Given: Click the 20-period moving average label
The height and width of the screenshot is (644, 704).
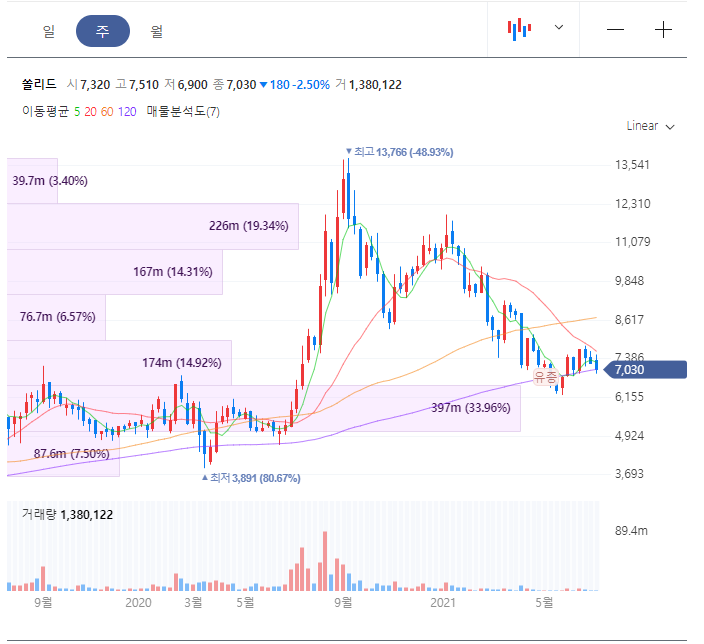Looking at the screenshot, I should (90, 112).
